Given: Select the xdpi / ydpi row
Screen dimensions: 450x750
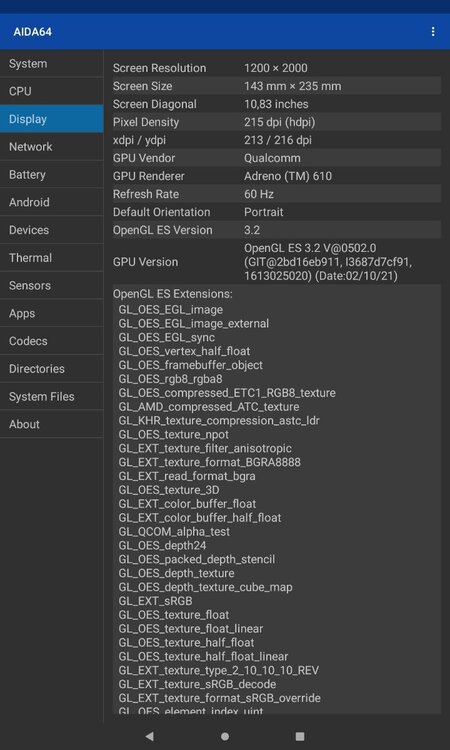Looking at the screenshot, I should click(276, 140).
